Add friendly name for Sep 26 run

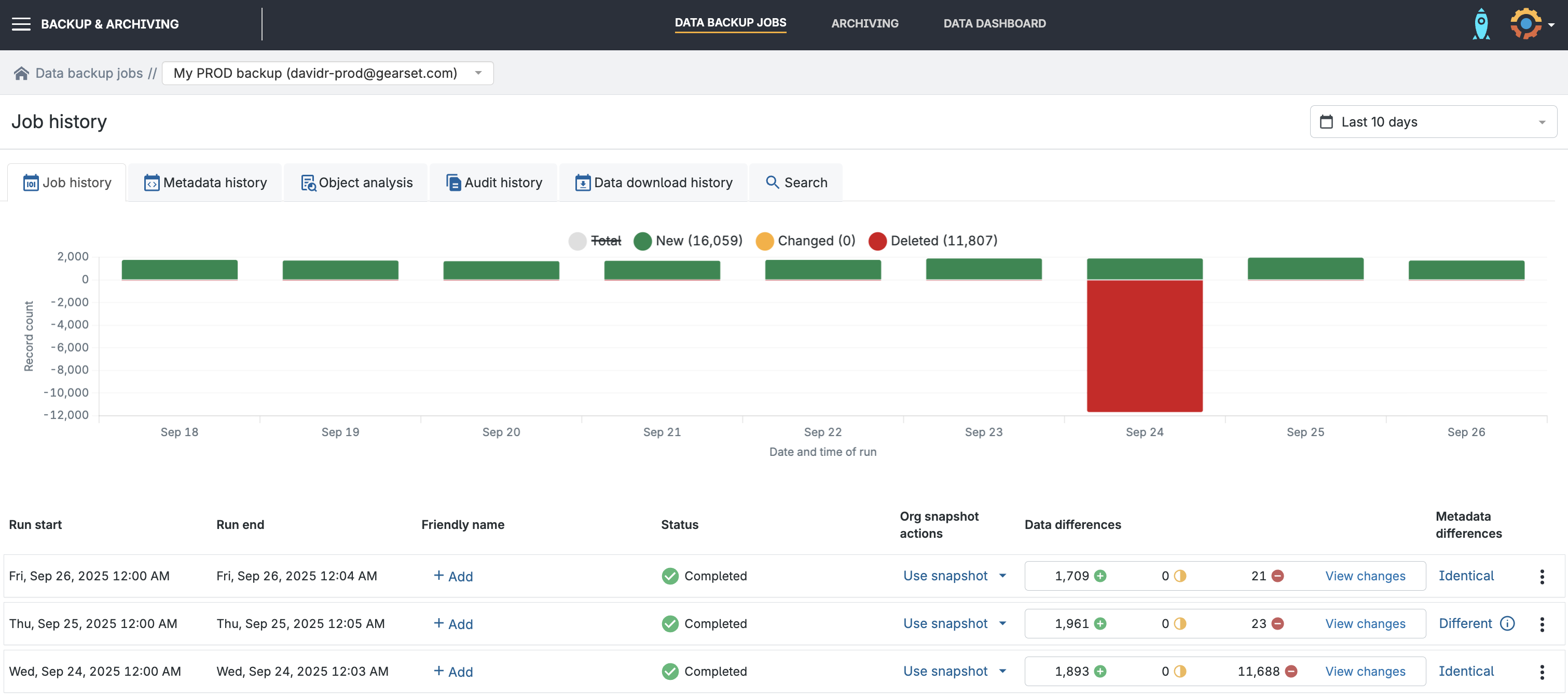click(x=453, y=576)
